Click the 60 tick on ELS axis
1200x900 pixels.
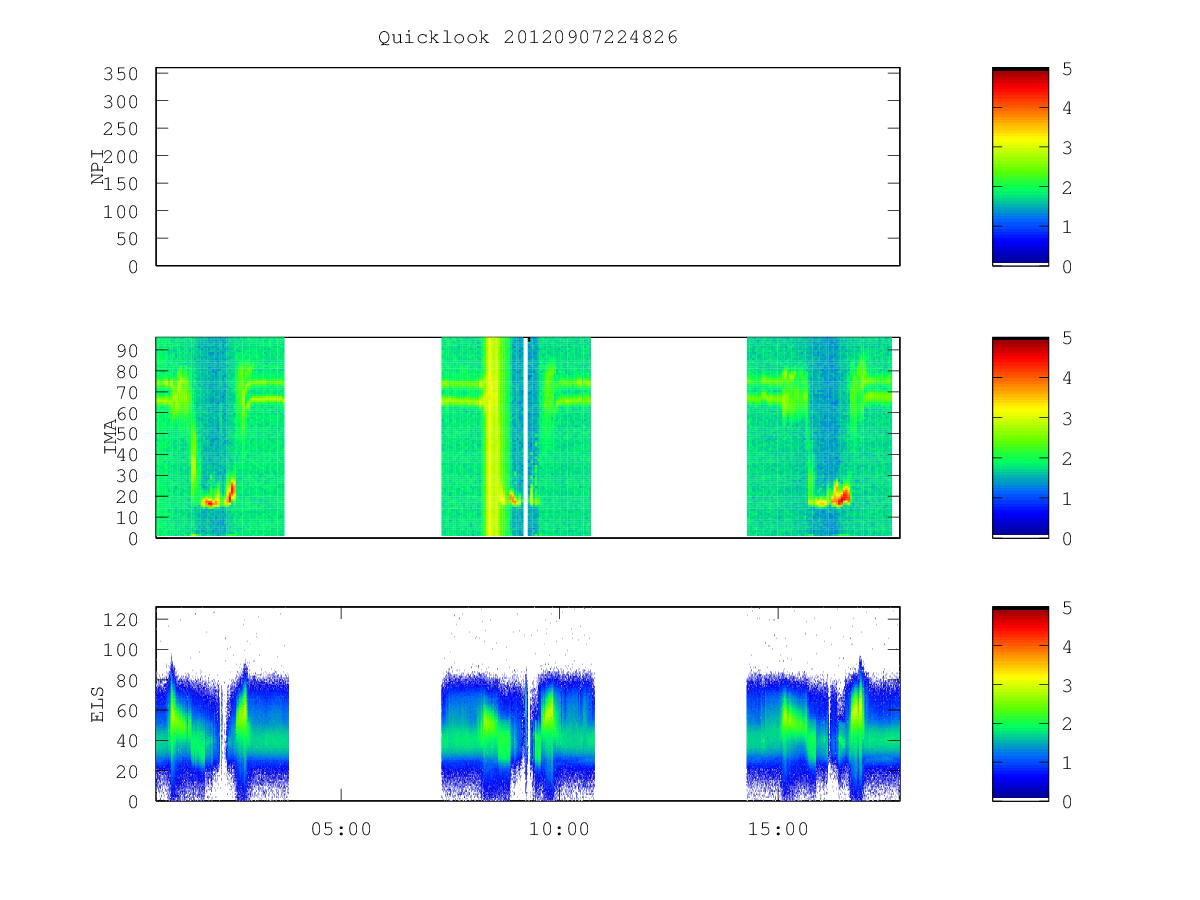click(125, 711)
